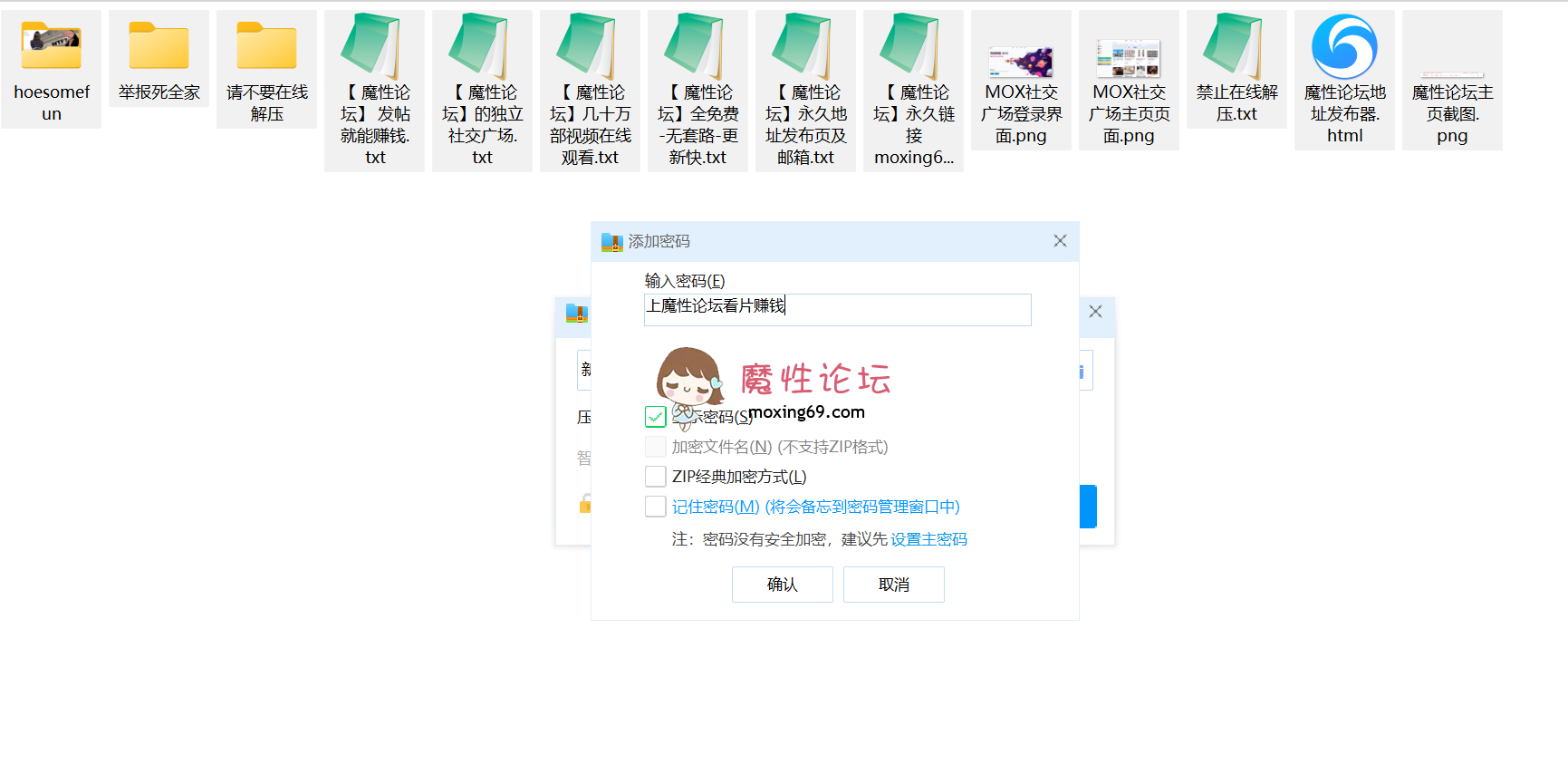Select MOX社交广场登录界面.png thumbnail

[1021, 61]
